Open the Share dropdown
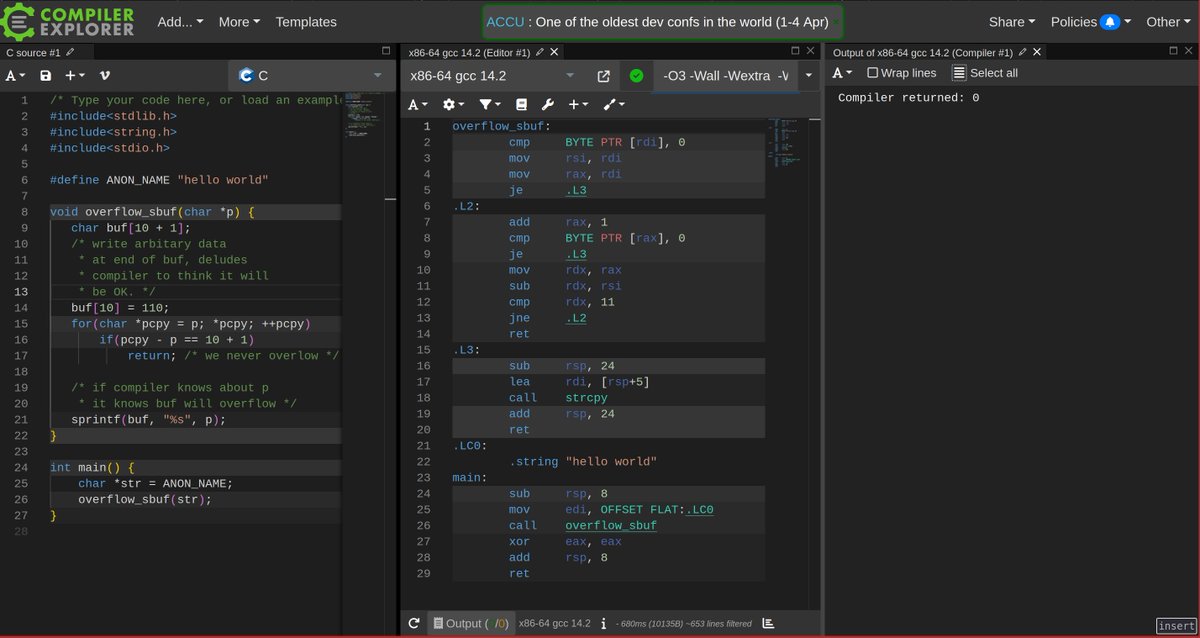 click(x=1012, y=21)
